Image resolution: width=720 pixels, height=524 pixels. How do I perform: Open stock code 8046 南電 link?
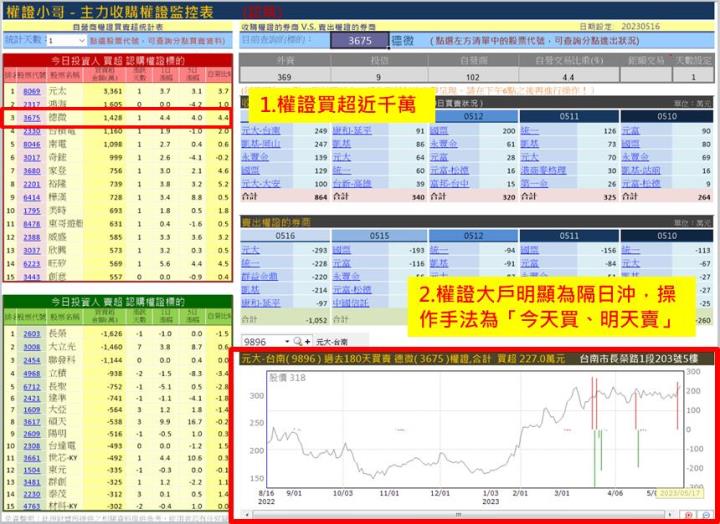tap(32, 144)
